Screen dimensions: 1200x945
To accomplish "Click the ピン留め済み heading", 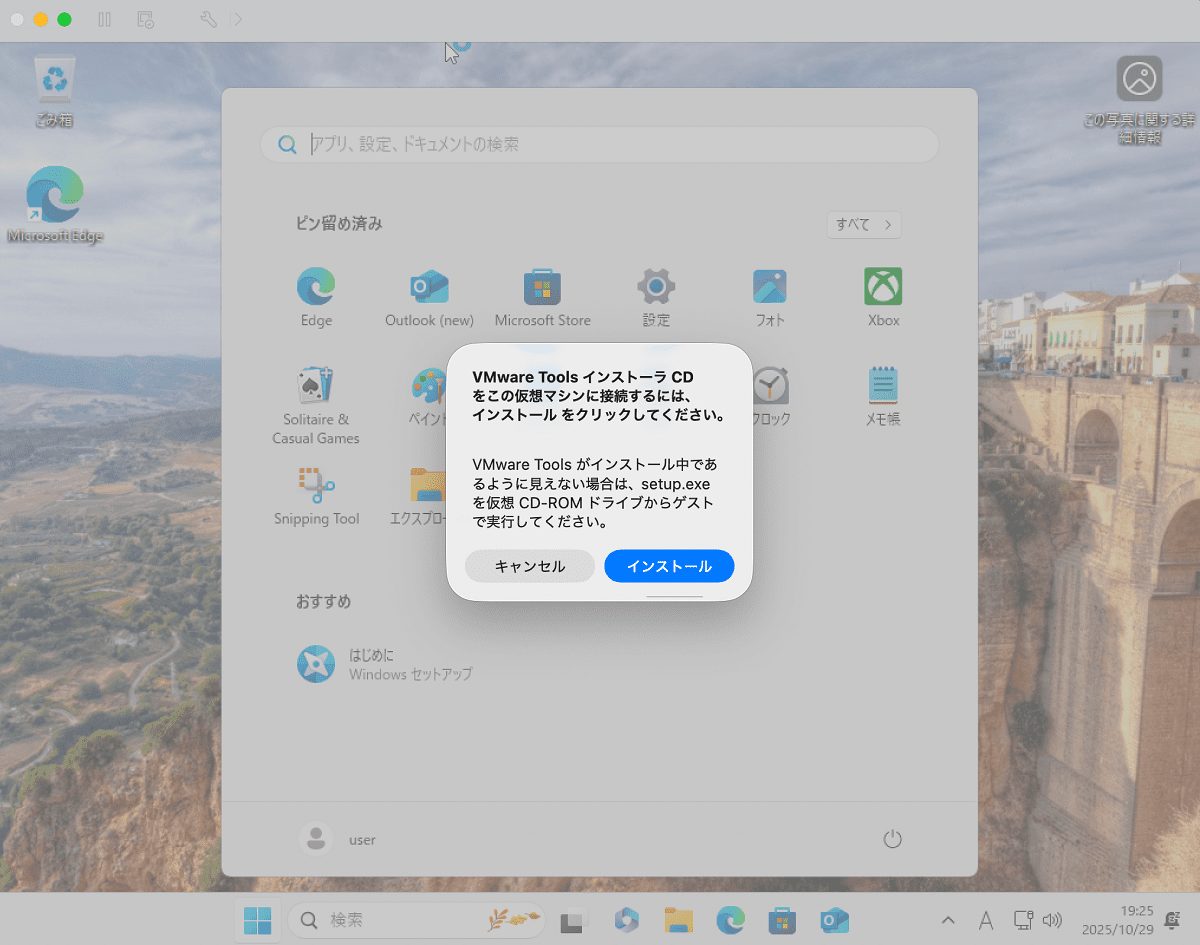I will coord(339,224).
